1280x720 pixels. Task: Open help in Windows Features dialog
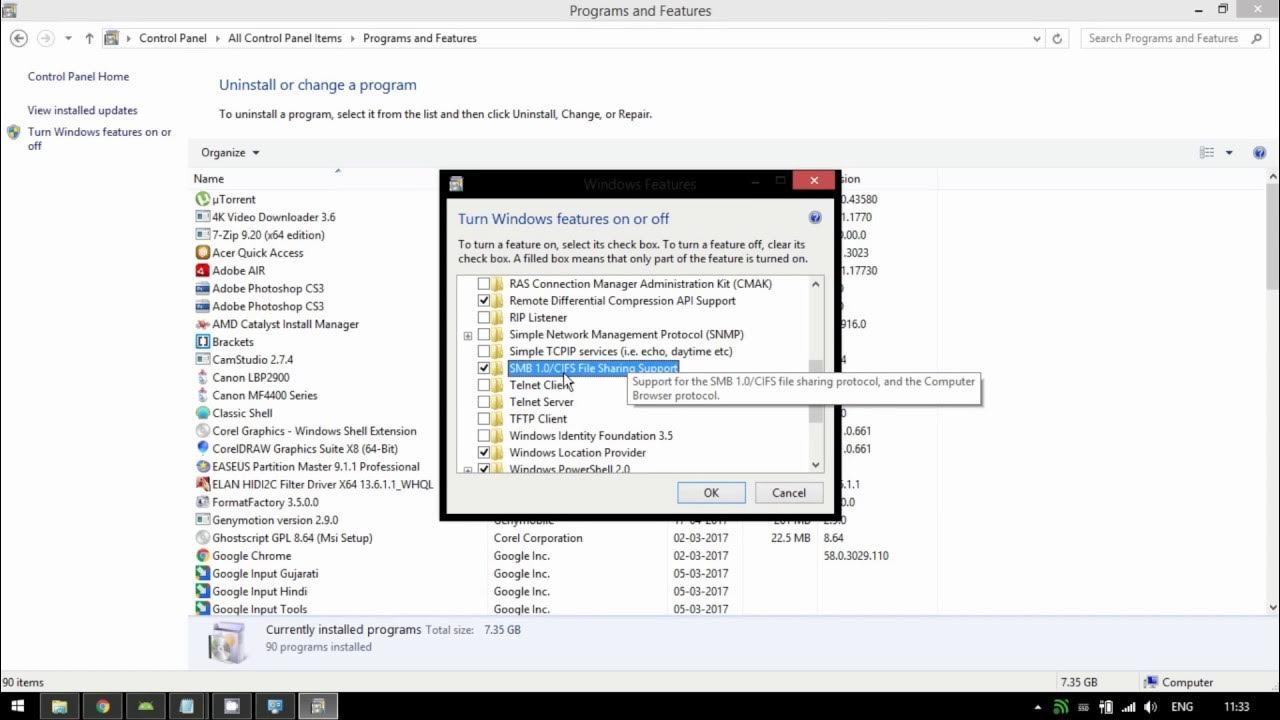tap(815, 218)
